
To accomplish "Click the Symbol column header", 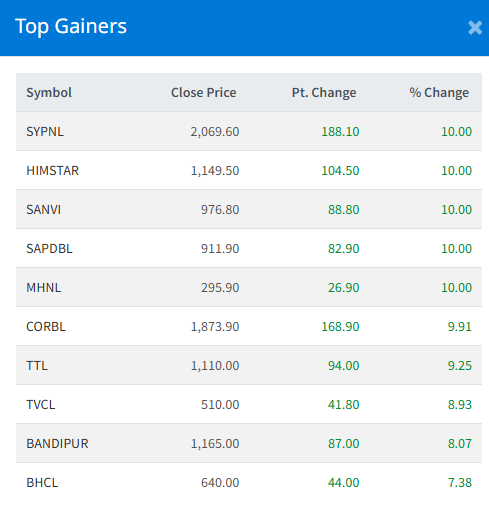I will 49,92.
